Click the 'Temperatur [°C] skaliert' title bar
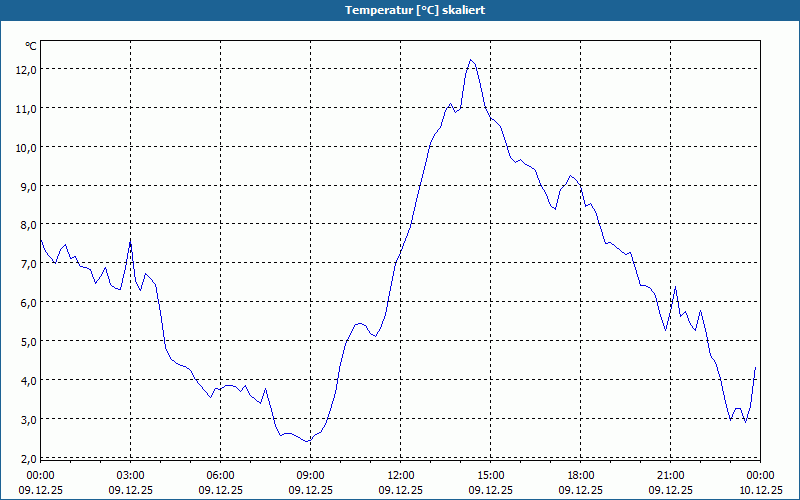The image size is (800, 500). [x=400, y=10]
